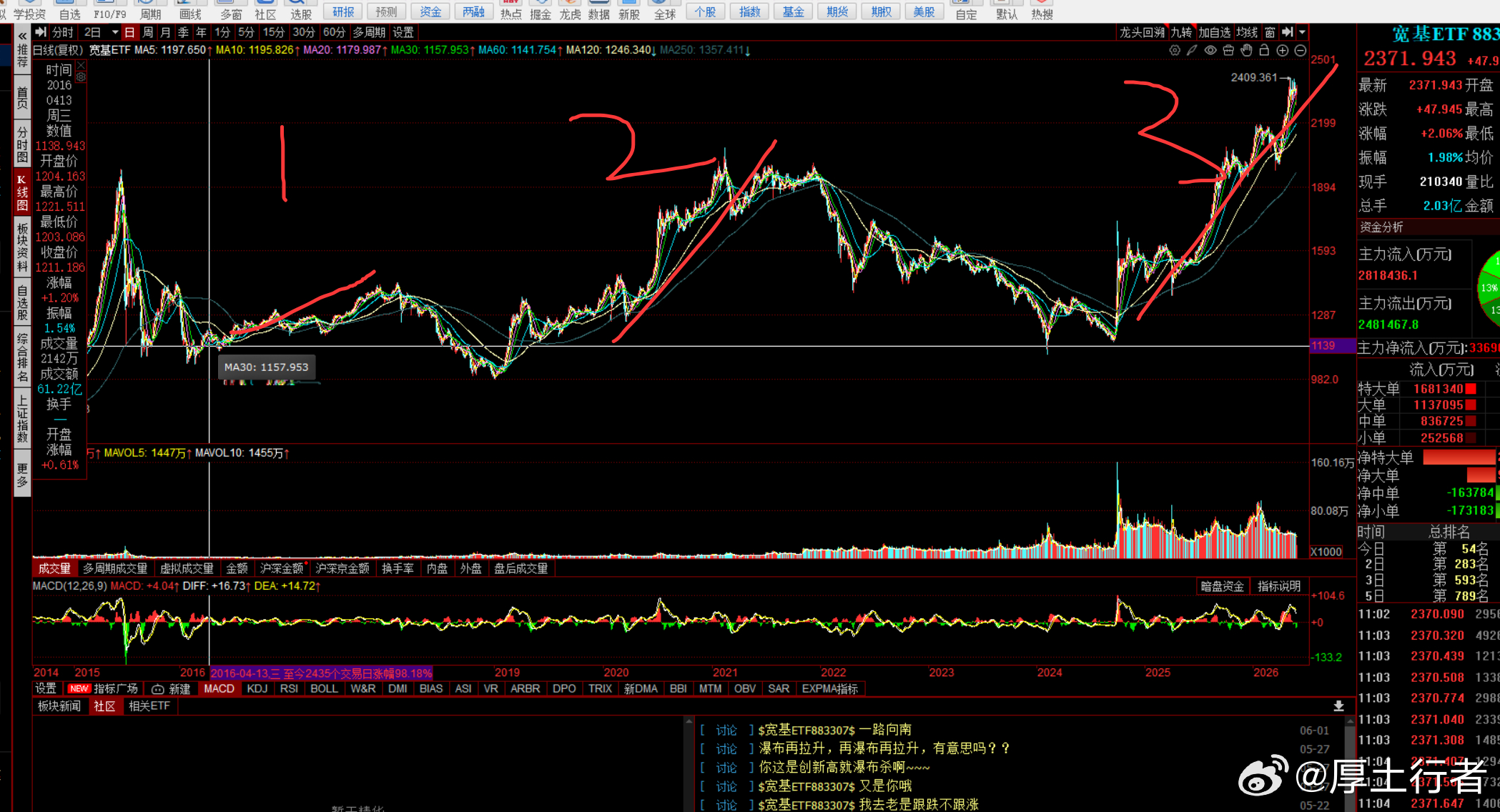Open the toolbox icon above the chart
1500x812 pixels.
(x=1228, y=50)
